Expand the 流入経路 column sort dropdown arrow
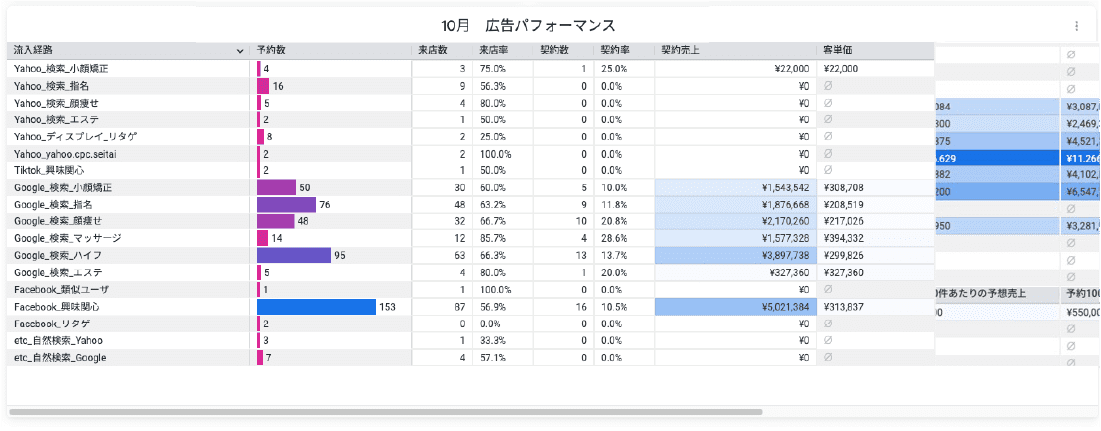 [x=239, y=50]
